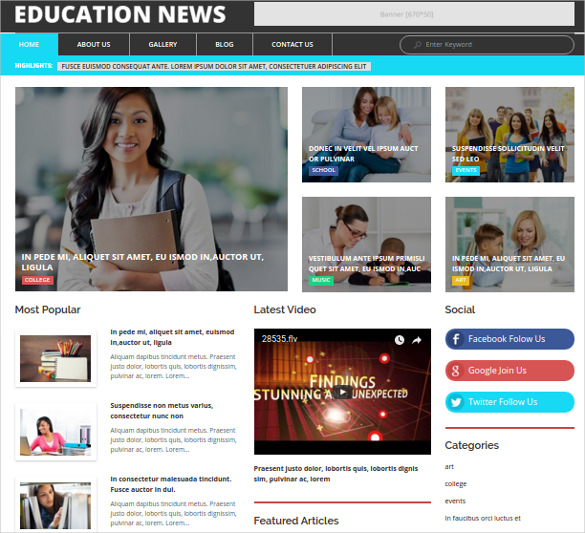Open the Home menu tab
This screenshot has width=585, height=533.
[29, 44]
